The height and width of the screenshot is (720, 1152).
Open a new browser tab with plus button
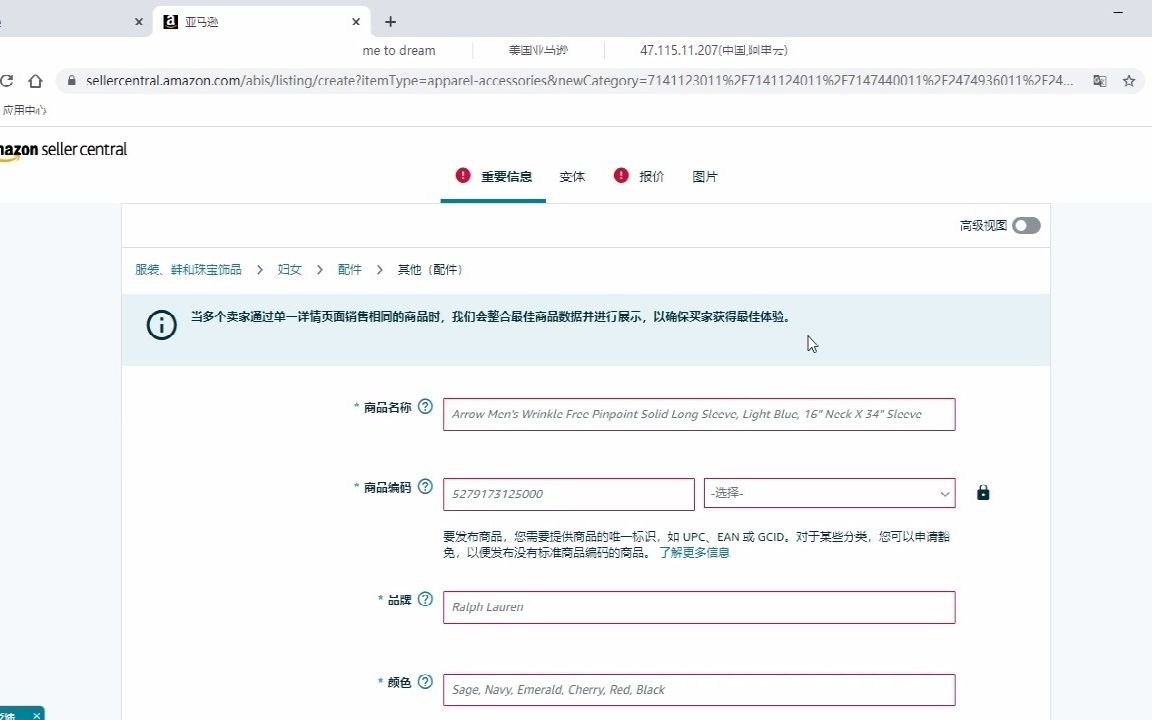click(390, 21)
